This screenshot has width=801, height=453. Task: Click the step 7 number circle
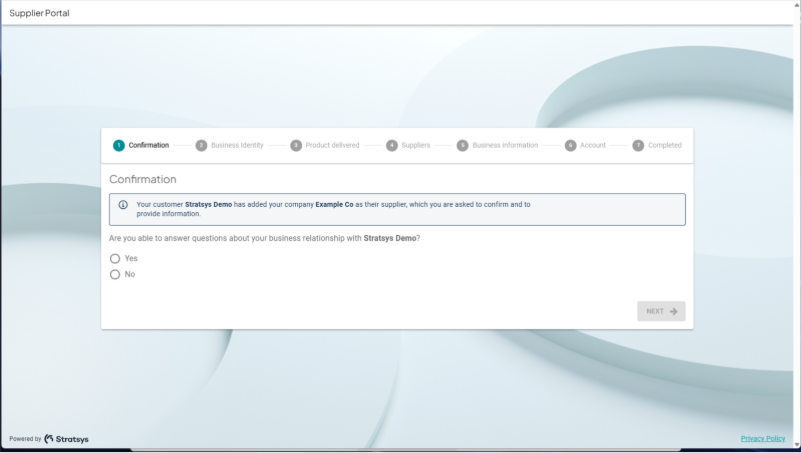[x=638, y=145]
